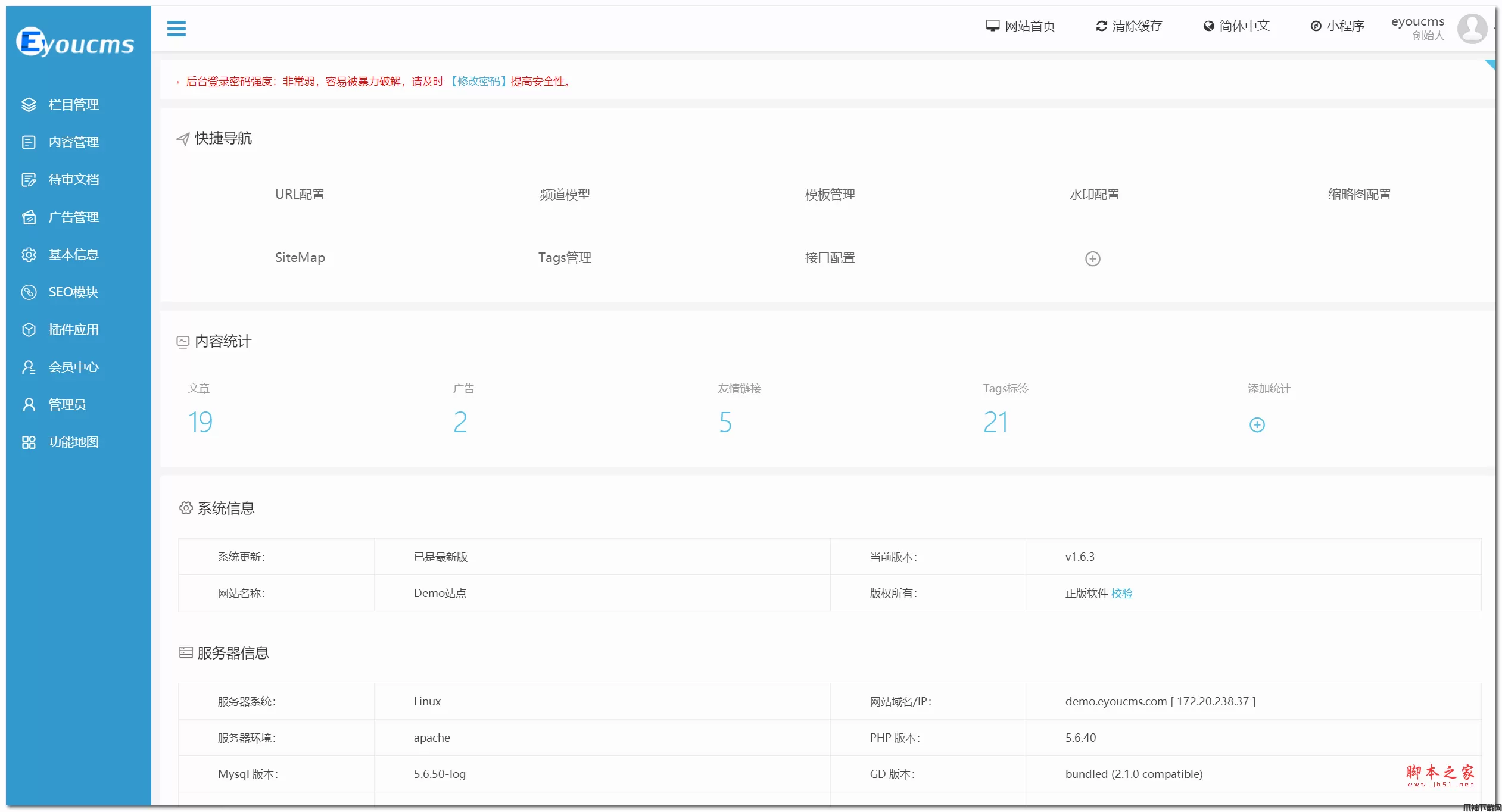Open 插件应用 in the sidebar
Screen dimensions: 1502x812
click(x=73, y=330)
